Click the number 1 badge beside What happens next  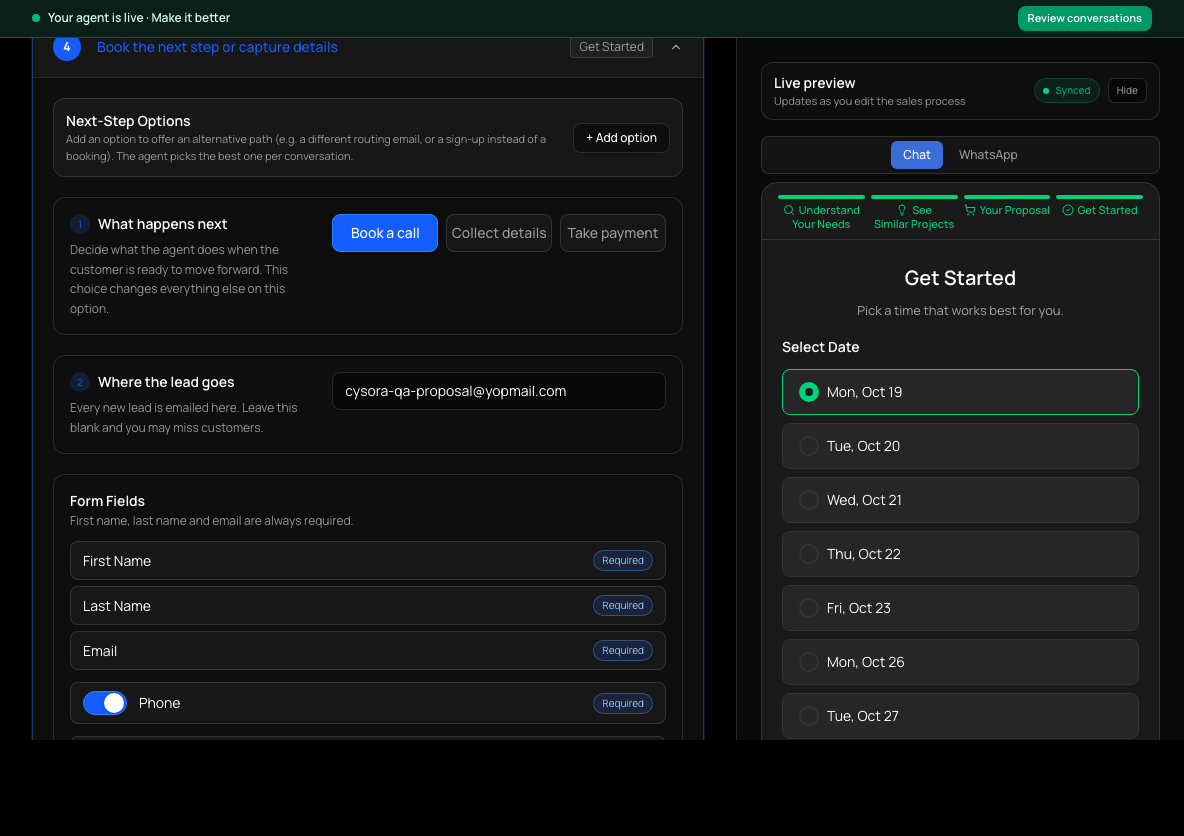pos(80,224)
